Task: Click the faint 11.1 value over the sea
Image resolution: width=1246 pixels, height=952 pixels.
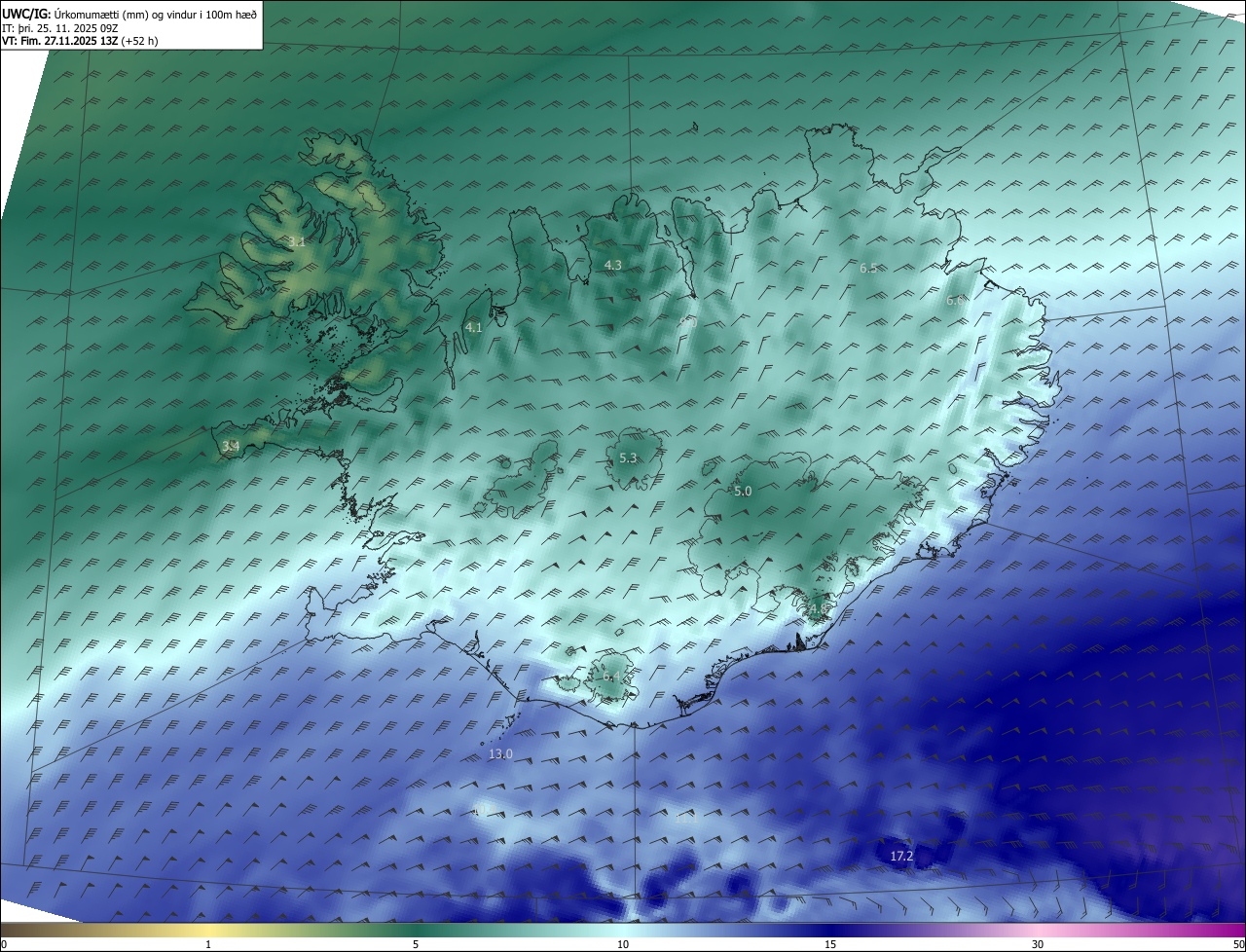Action: (x=686, y=819)
